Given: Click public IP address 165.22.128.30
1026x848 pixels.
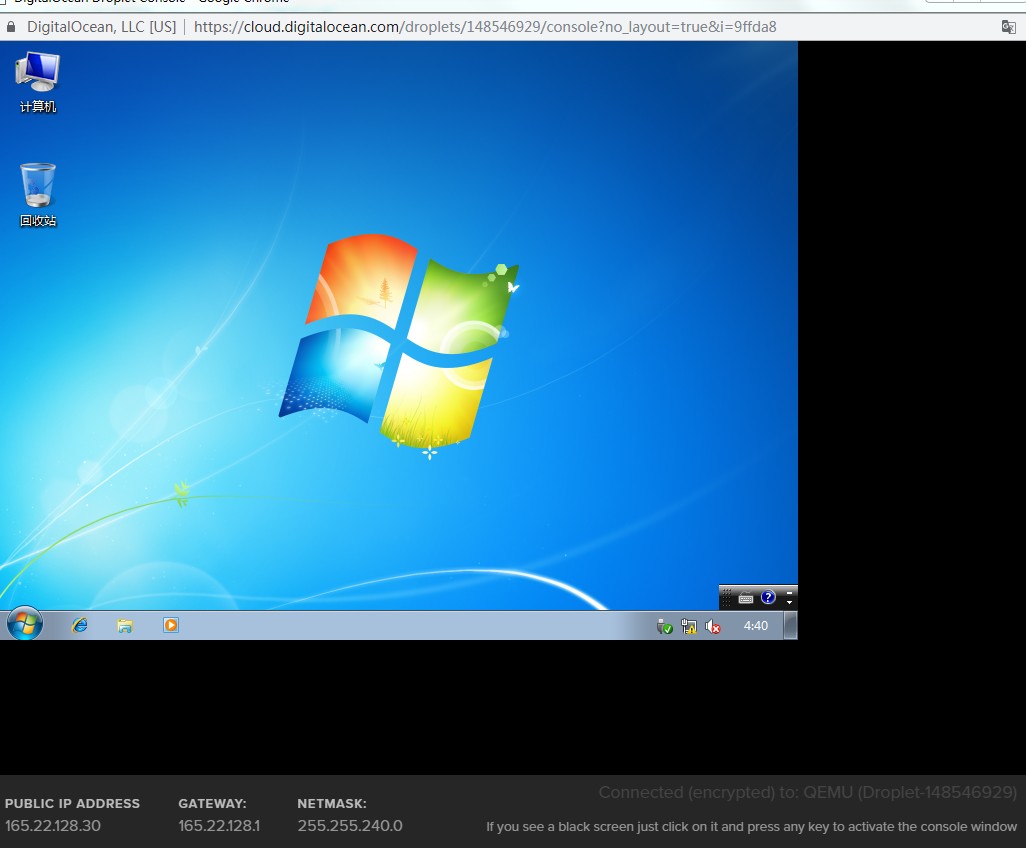Looking at the screenshot, I should [53, 826].
